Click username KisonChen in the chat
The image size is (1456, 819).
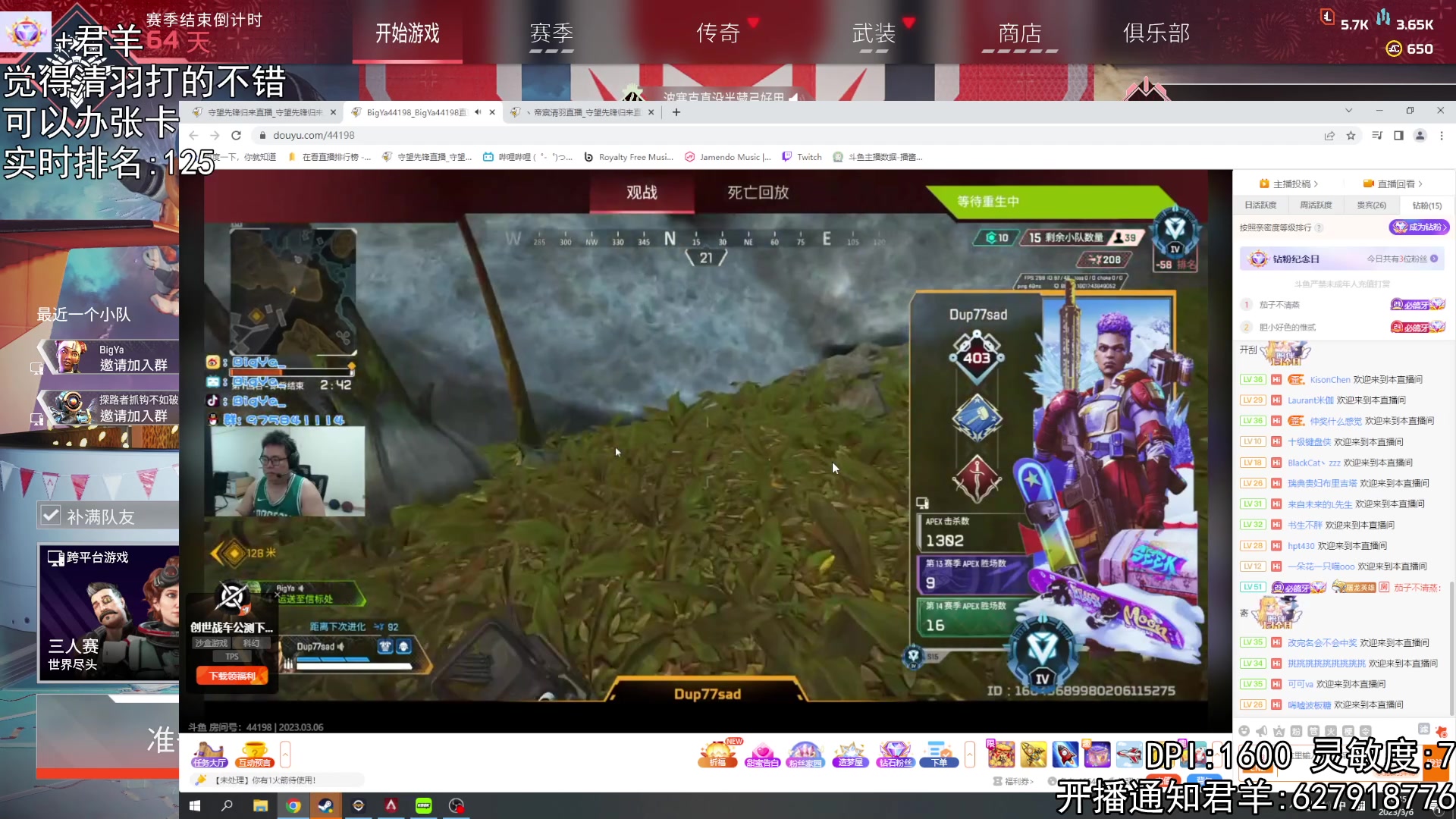point(1330,380)
